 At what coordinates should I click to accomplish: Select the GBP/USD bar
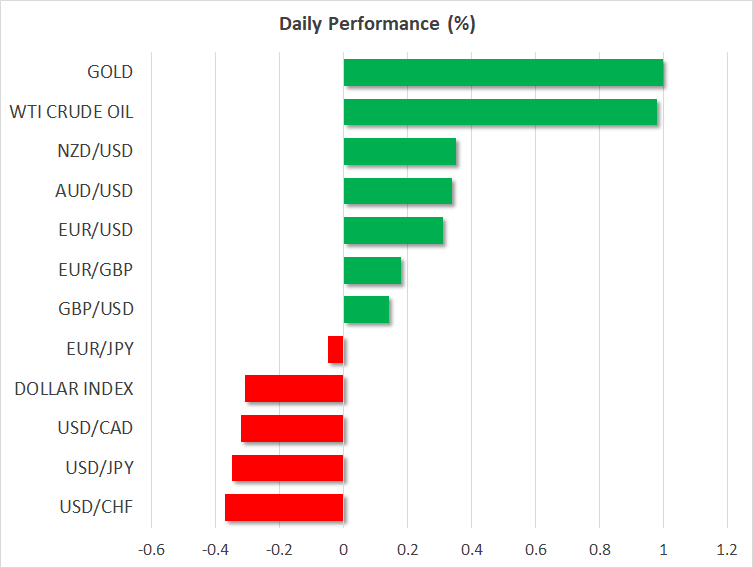coord(366,310)
